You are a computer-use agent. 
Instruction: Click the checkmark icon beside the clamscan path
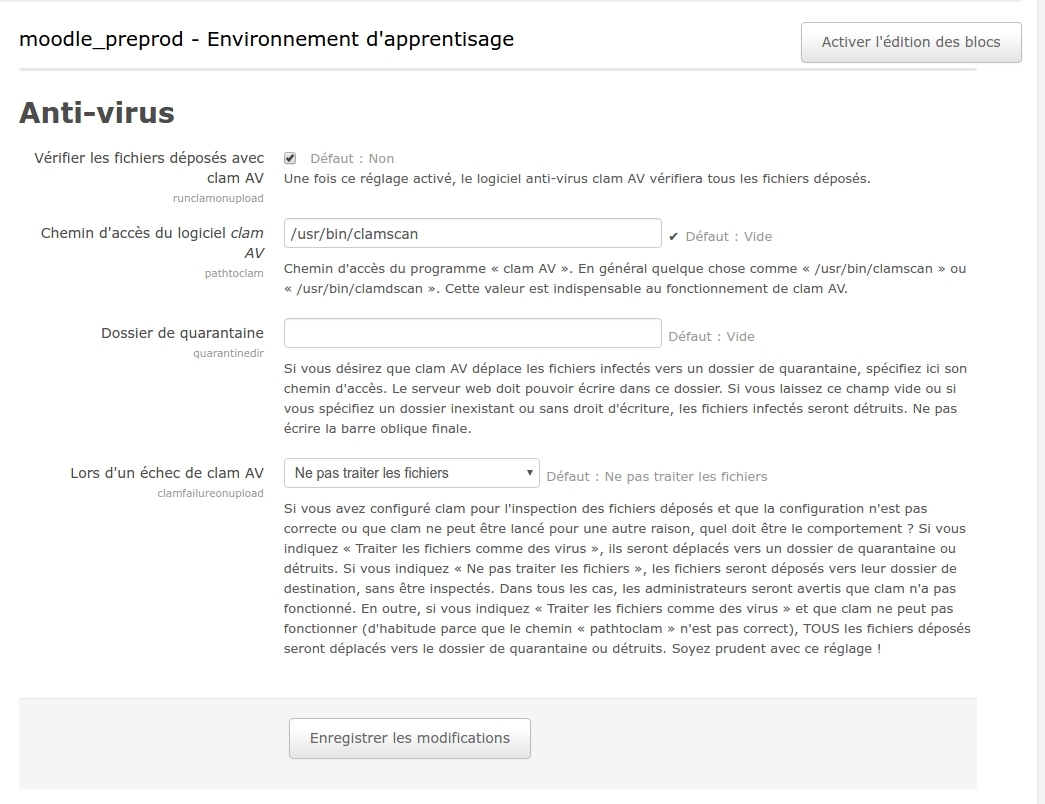(673, 236)
